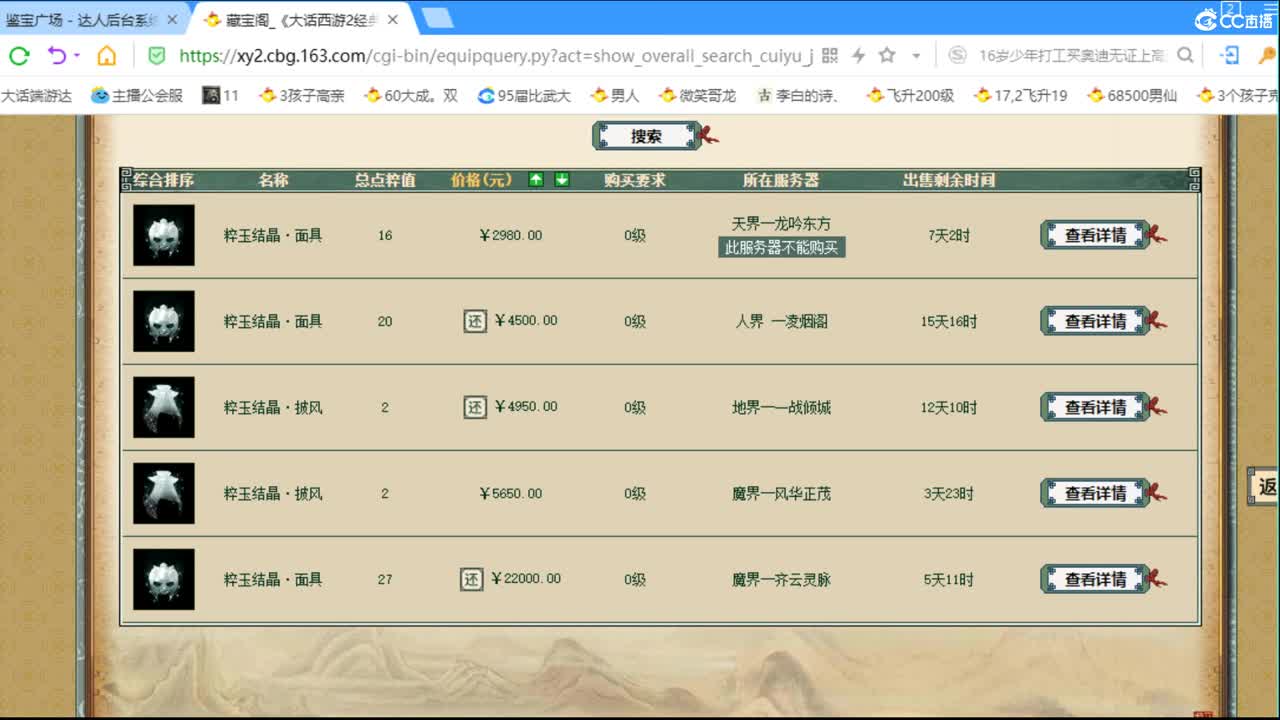This screenshot has width=1280, height=720.
Task: Open mask thumbnail priced ¥2980.00
Action: coord(164,235)
